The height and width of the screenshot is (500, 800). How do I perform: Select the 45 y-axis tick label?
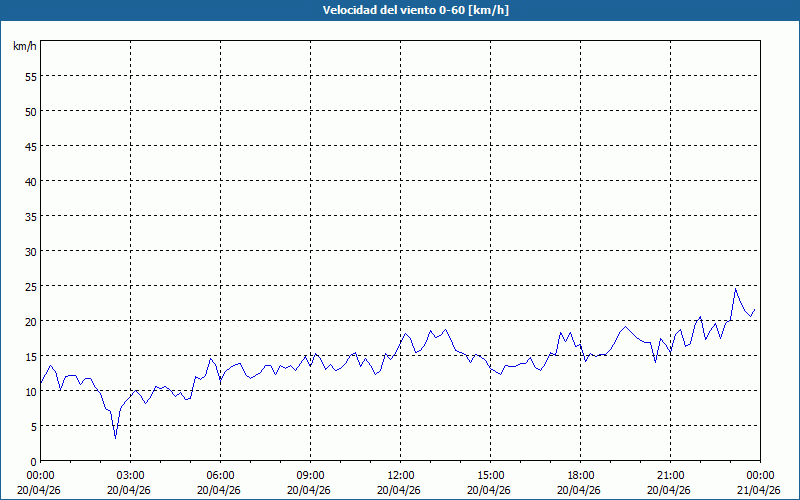click(x=30, y=146)
